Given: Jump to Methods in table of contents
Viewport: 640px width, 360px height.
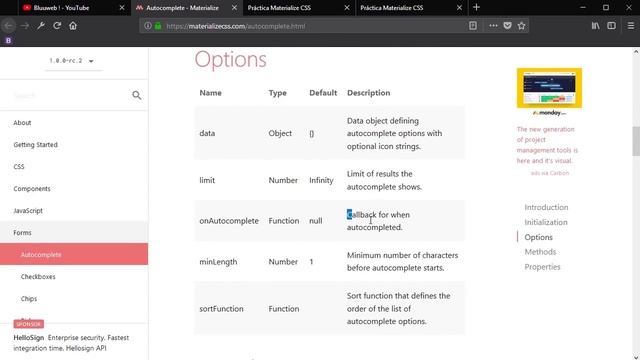Looking at the screenshot, I should coord(540,252).
